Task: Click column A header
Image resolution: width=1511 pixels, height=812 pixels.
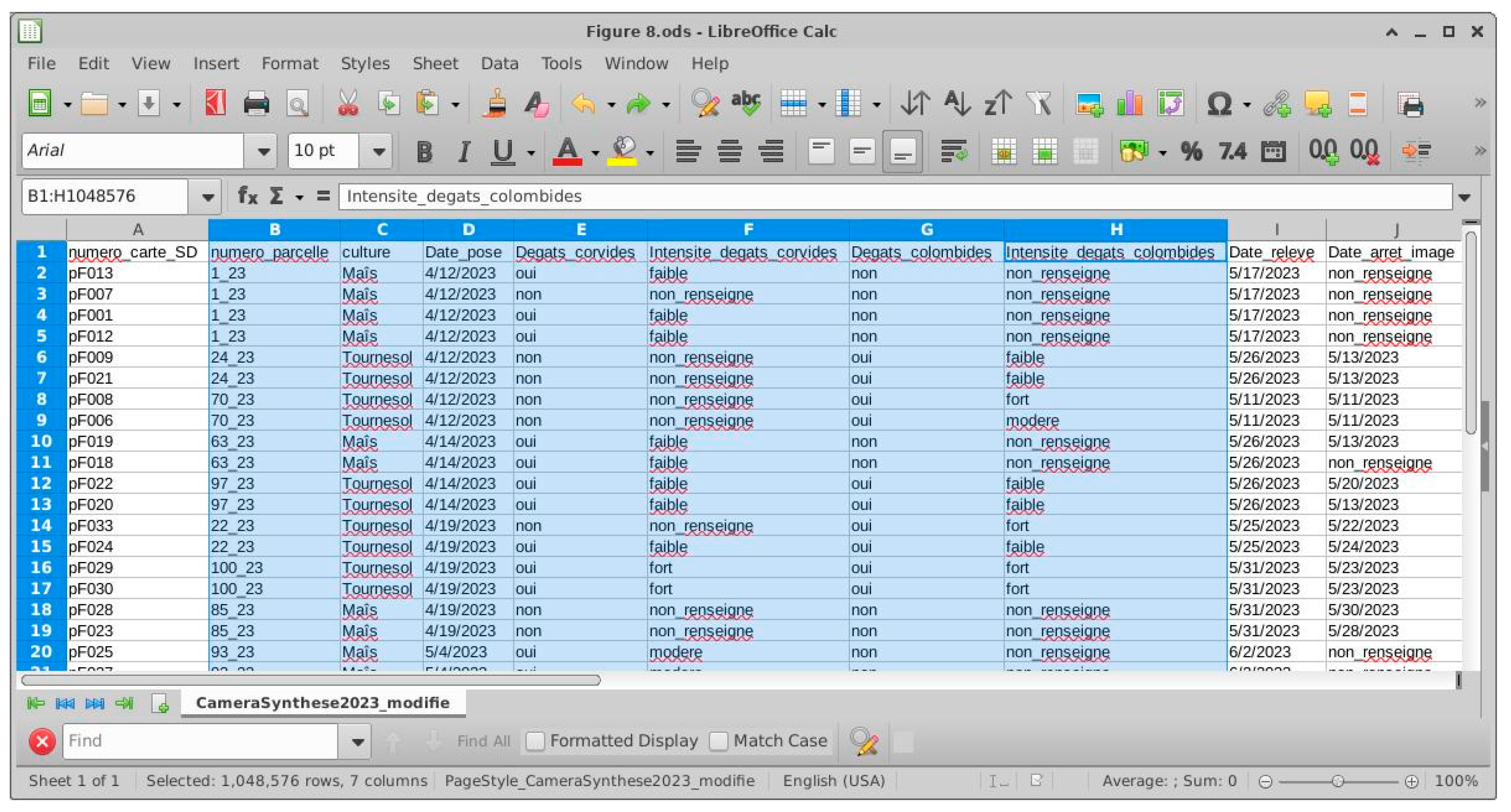Action: pyautogui.click(x=137, y=229)
